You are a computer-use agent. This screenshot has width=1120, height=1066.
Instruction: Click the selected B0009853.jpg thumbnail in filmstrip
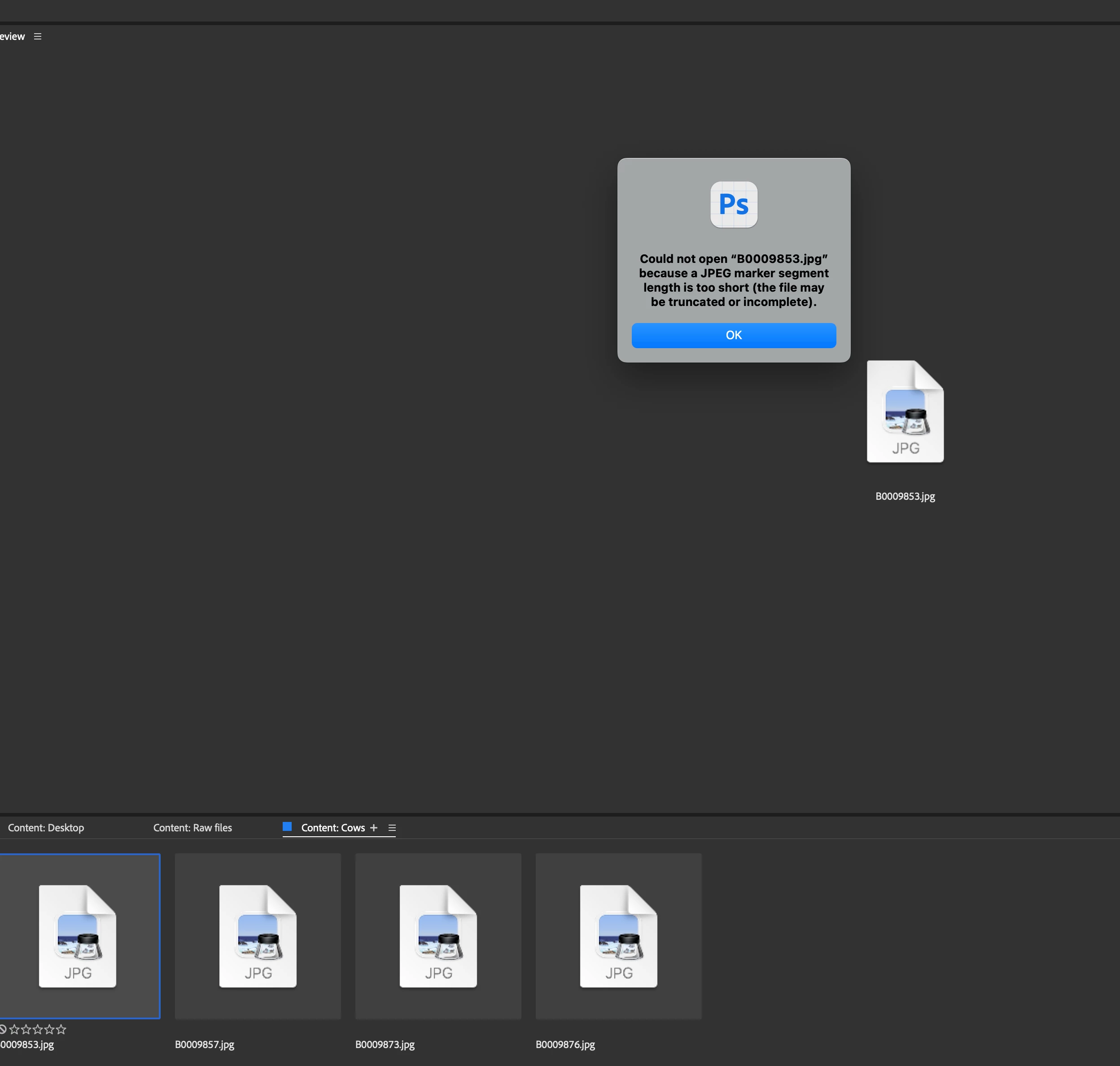pos(77,936)
